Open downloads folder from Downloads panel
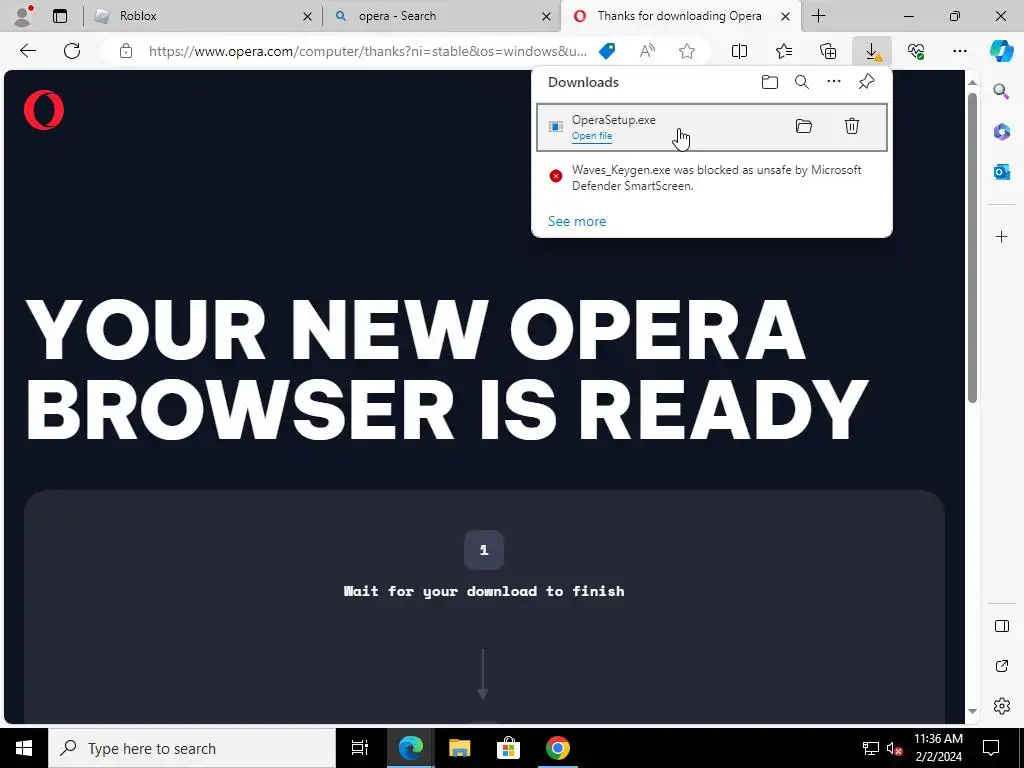Viewport: 1024px width, 768px height. [x=770, y=82]
